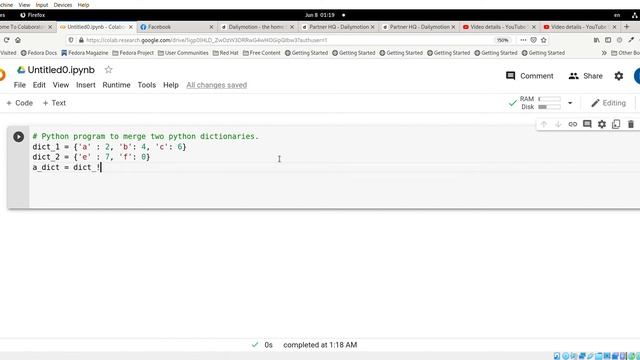Open the Colab Help menu
The image size is (640, 360).
171,85
